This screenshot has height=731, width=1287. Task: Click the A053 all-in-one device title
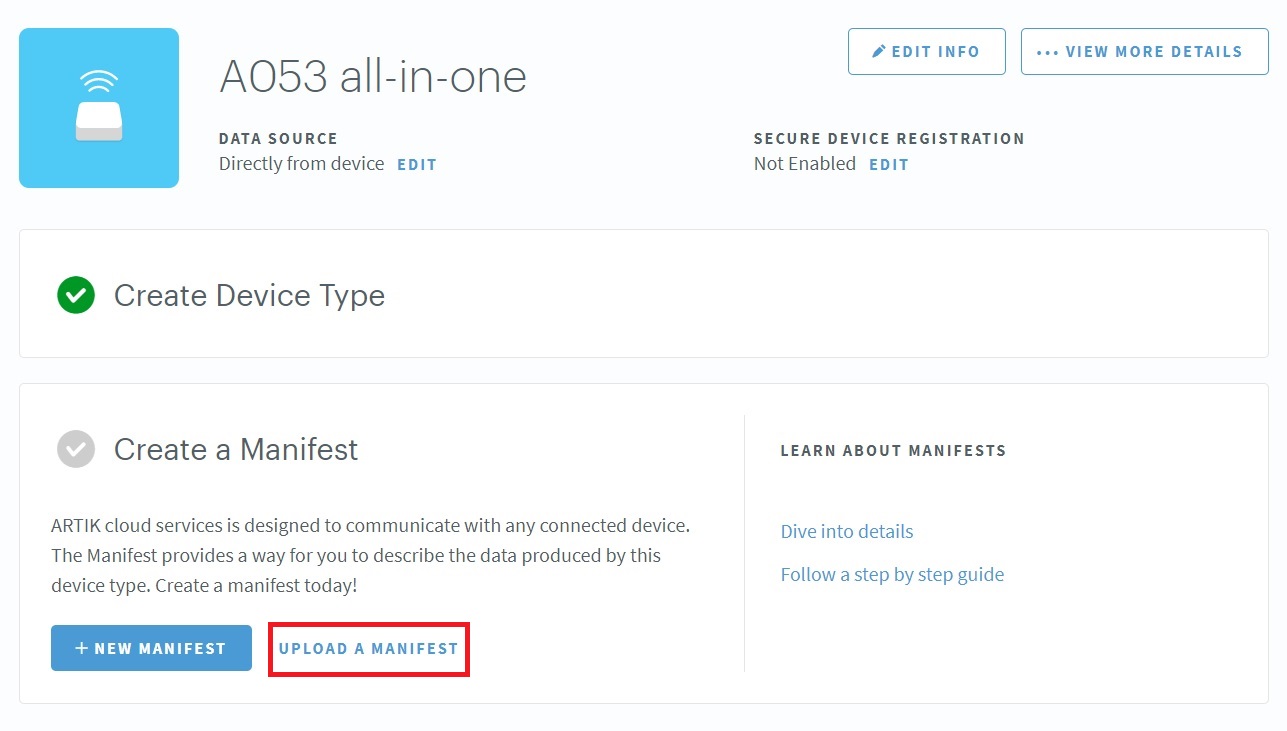coord(373,76)
